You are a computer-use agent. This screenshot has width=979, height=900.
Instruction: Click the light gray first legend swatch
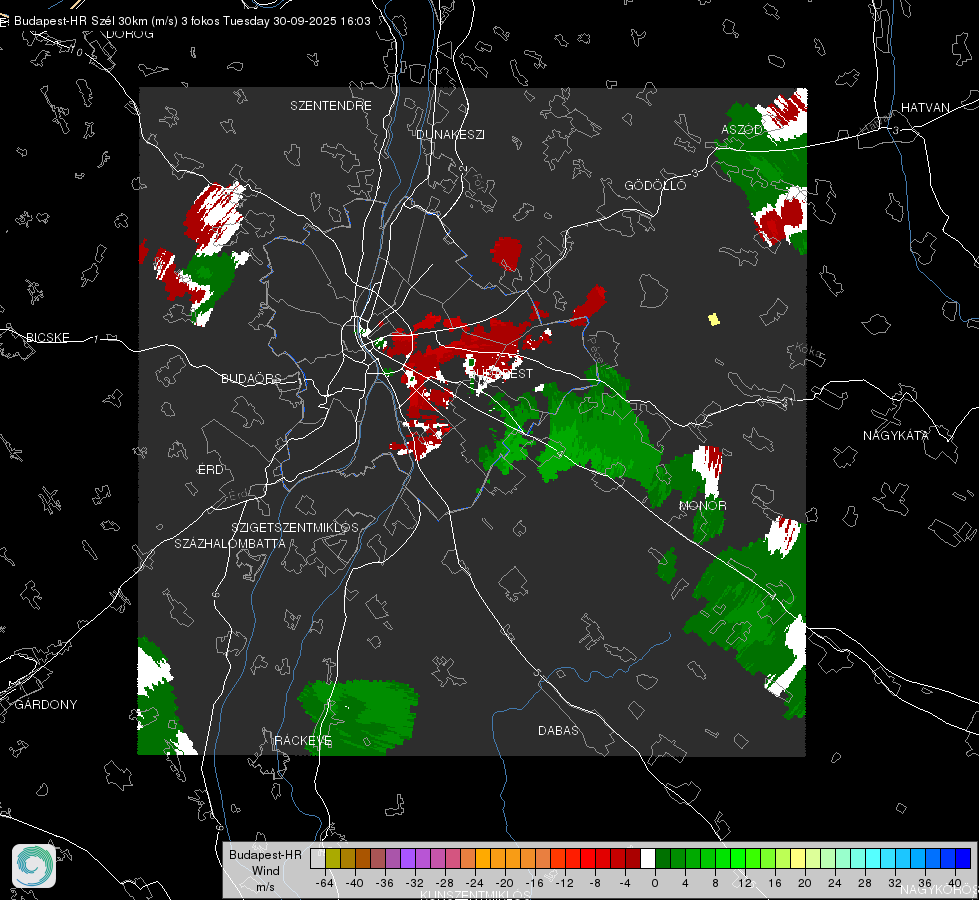point(318,859)
